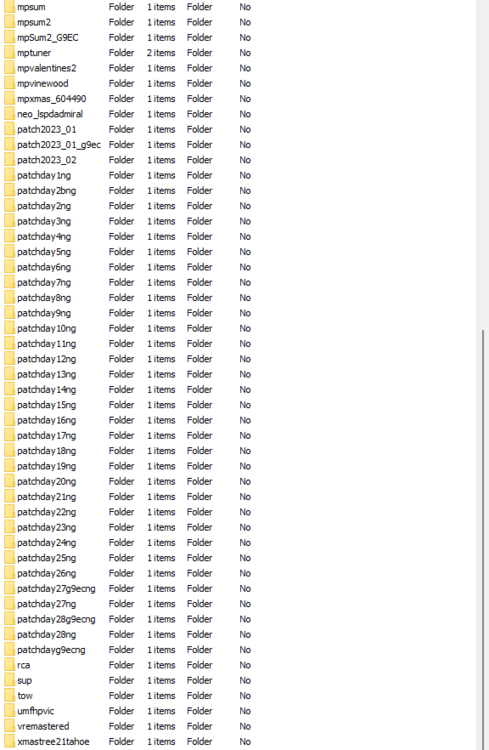Click the patchday3ng folder icon
The width and height of the screenshot is (489, 750).
[9, 221]
